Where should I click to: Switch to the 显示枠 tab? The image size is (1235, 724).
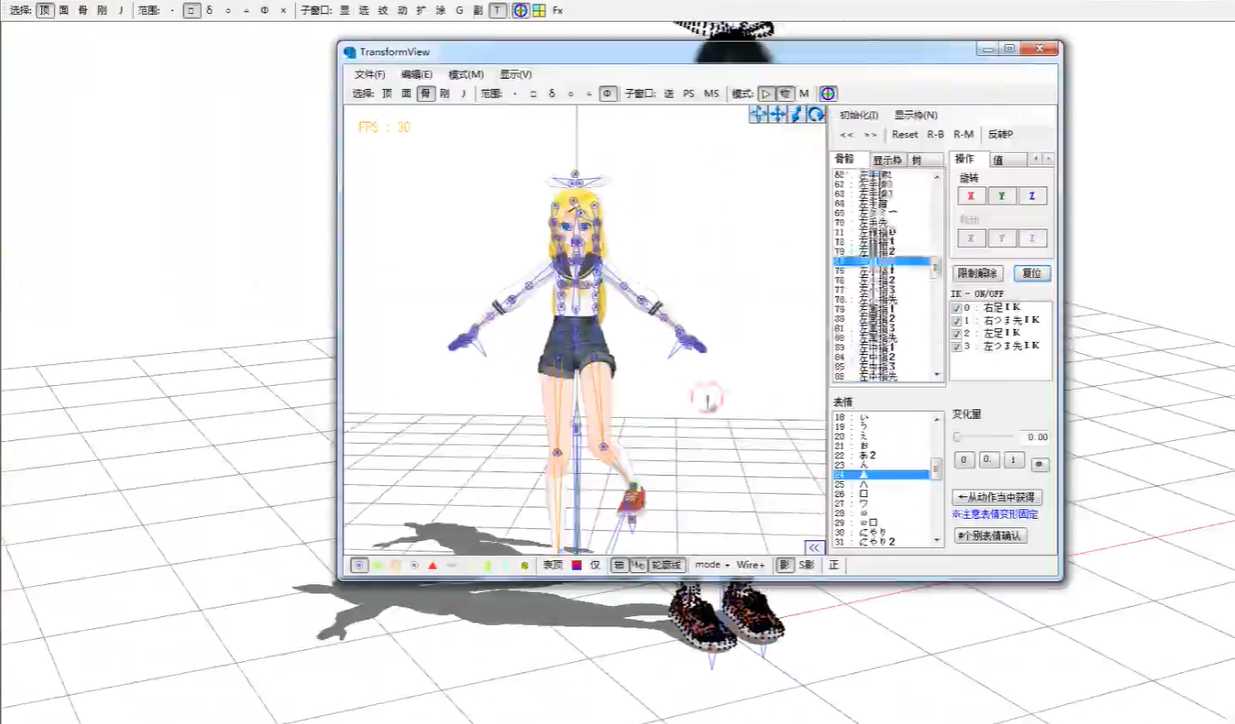tap(888, 160)
